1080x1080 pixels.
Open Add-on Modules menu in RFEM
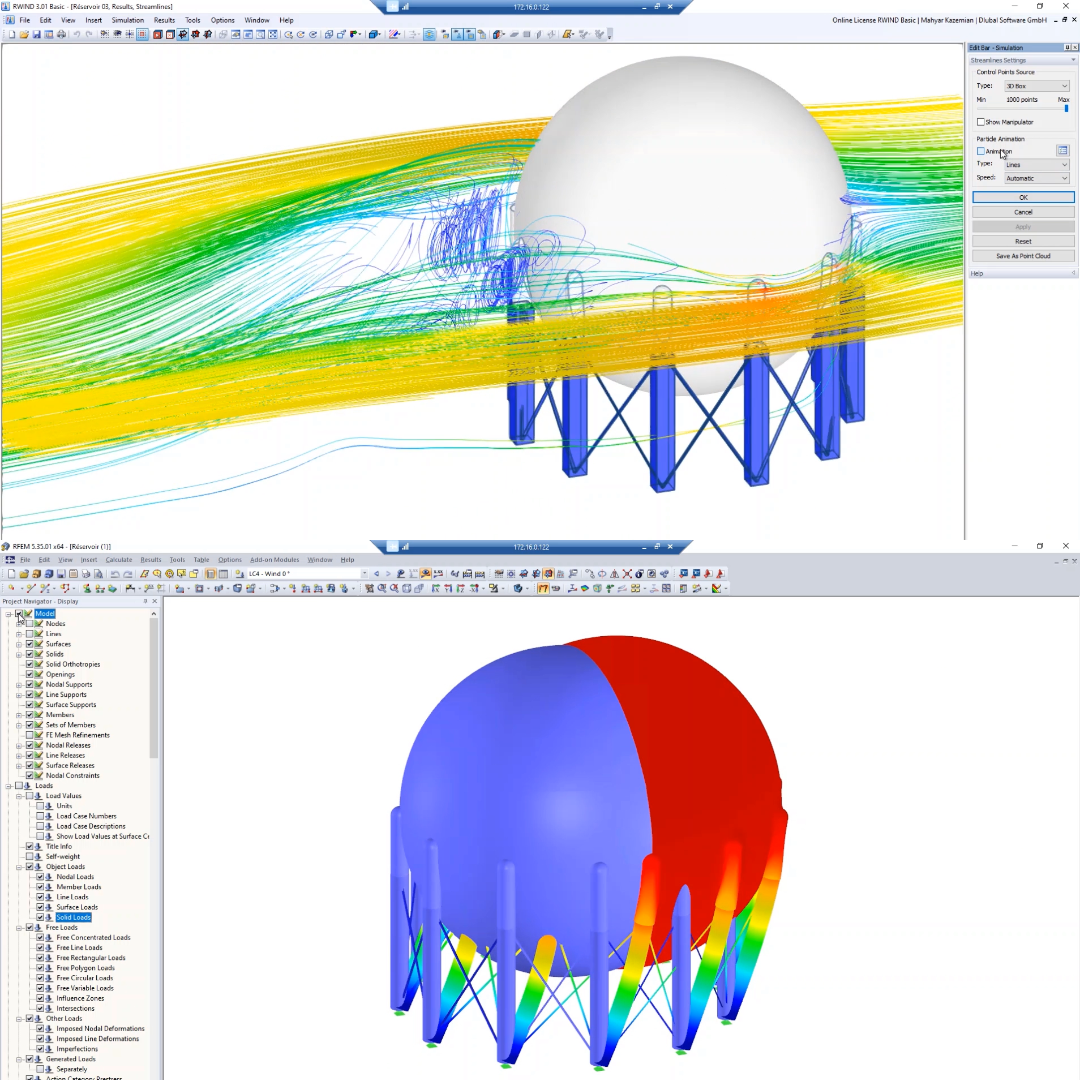[274, 560]
